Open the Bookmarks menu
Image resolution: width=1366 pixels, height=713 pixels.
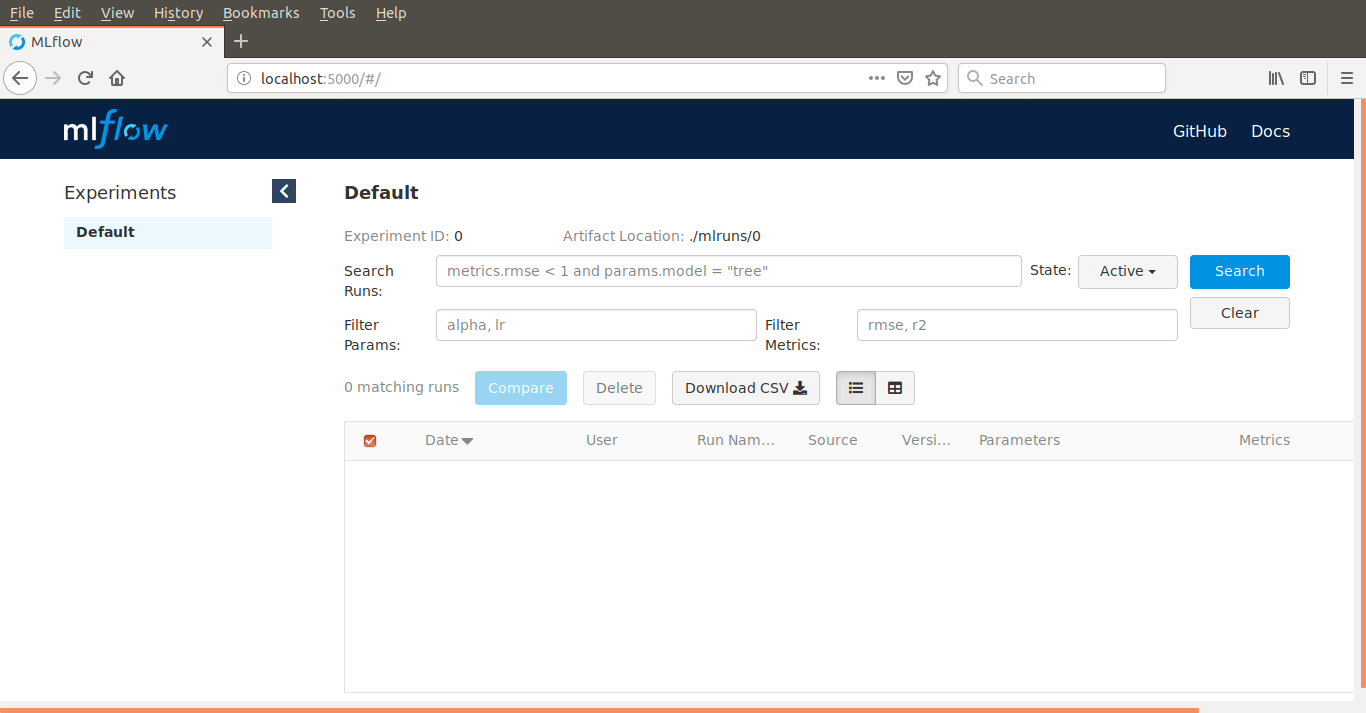pos(261,13)
